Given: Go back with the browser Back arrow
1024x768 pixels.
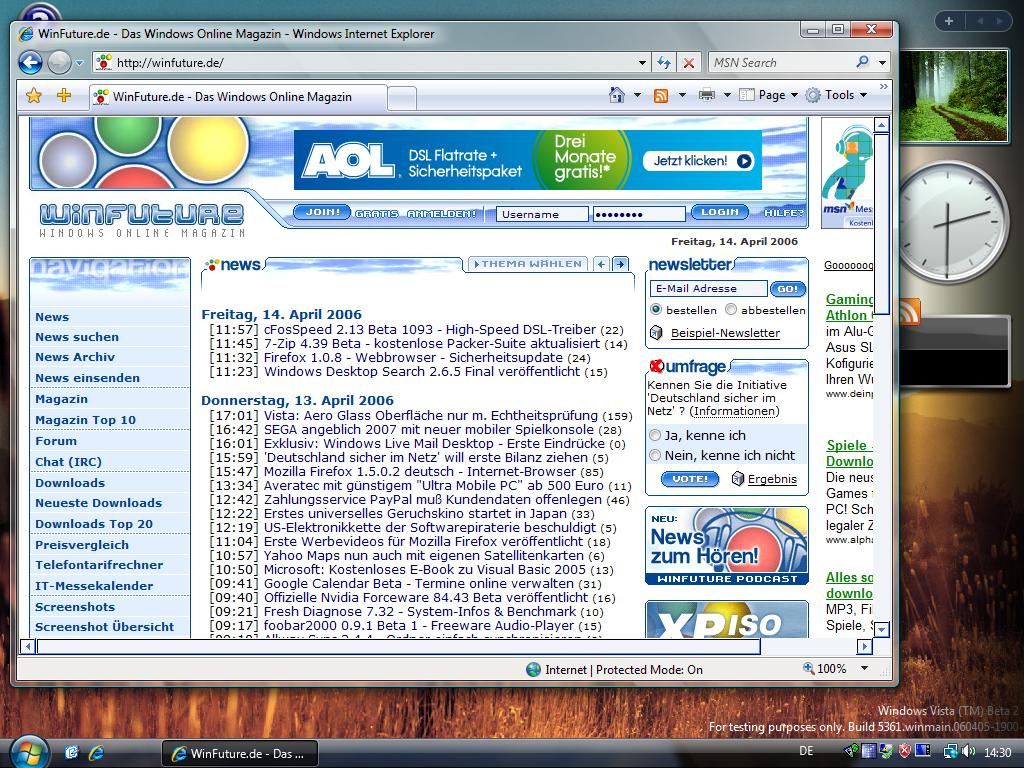Looking at the screenshot, I should pyautogui.click(x=30, y=63).
